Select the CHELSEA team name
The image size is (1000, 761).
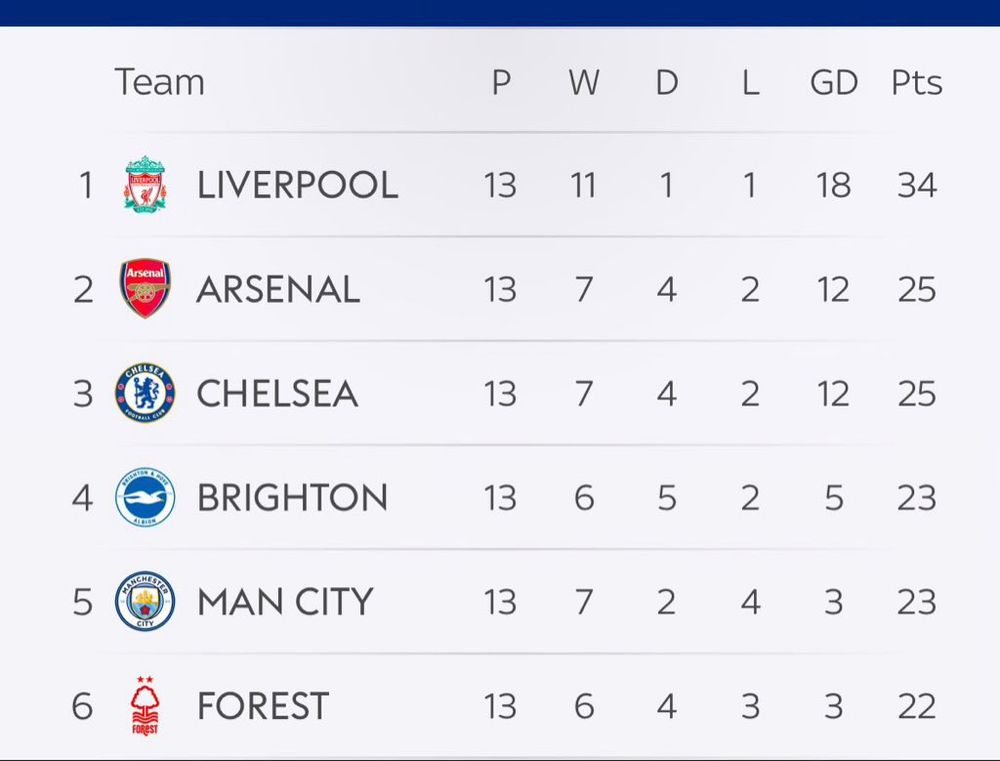(277, 393)
